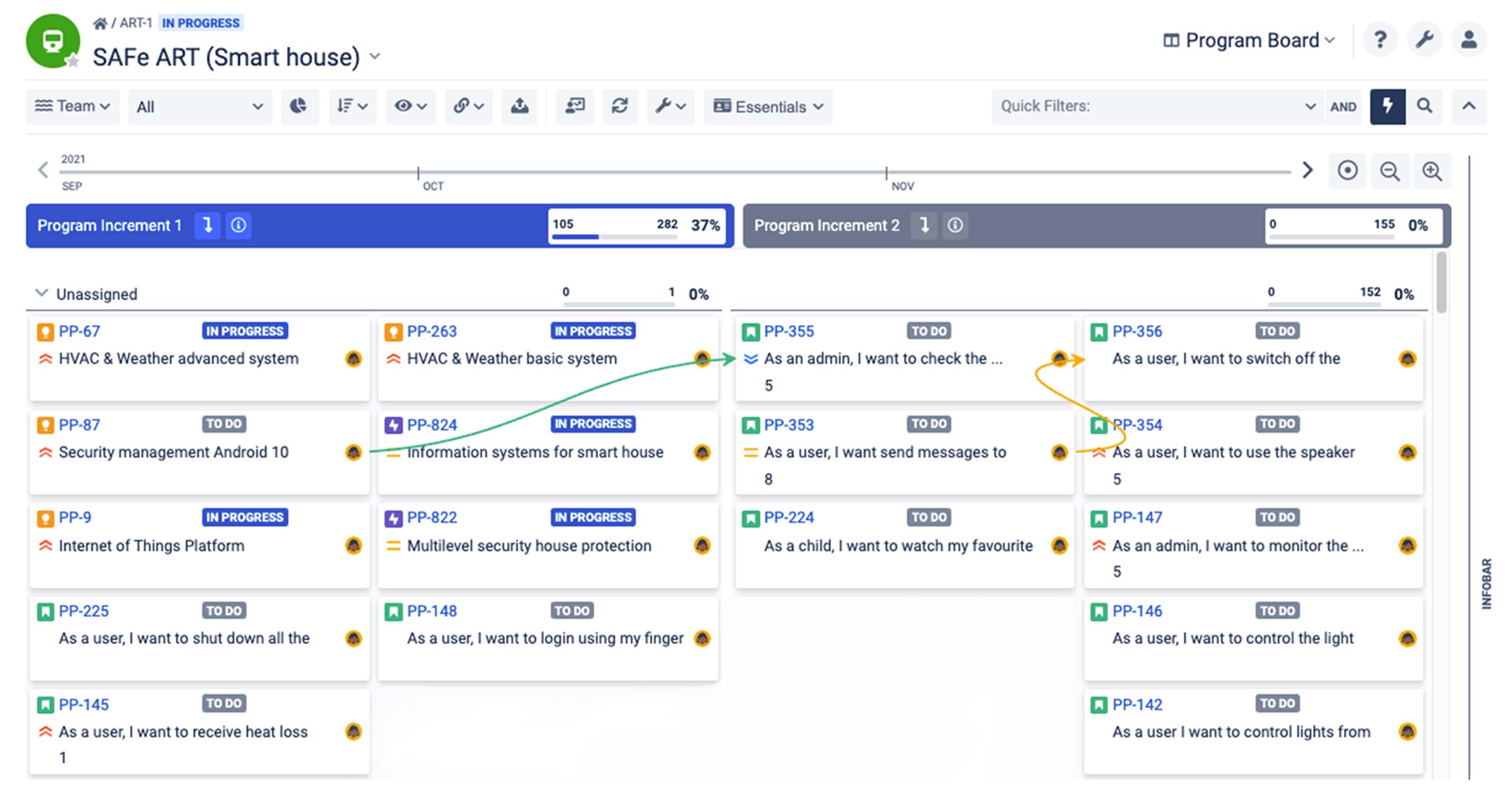This screenshot has height=791, width=1512.
Task: Refresh the board with the sync icon
Action: pos(620,106)
